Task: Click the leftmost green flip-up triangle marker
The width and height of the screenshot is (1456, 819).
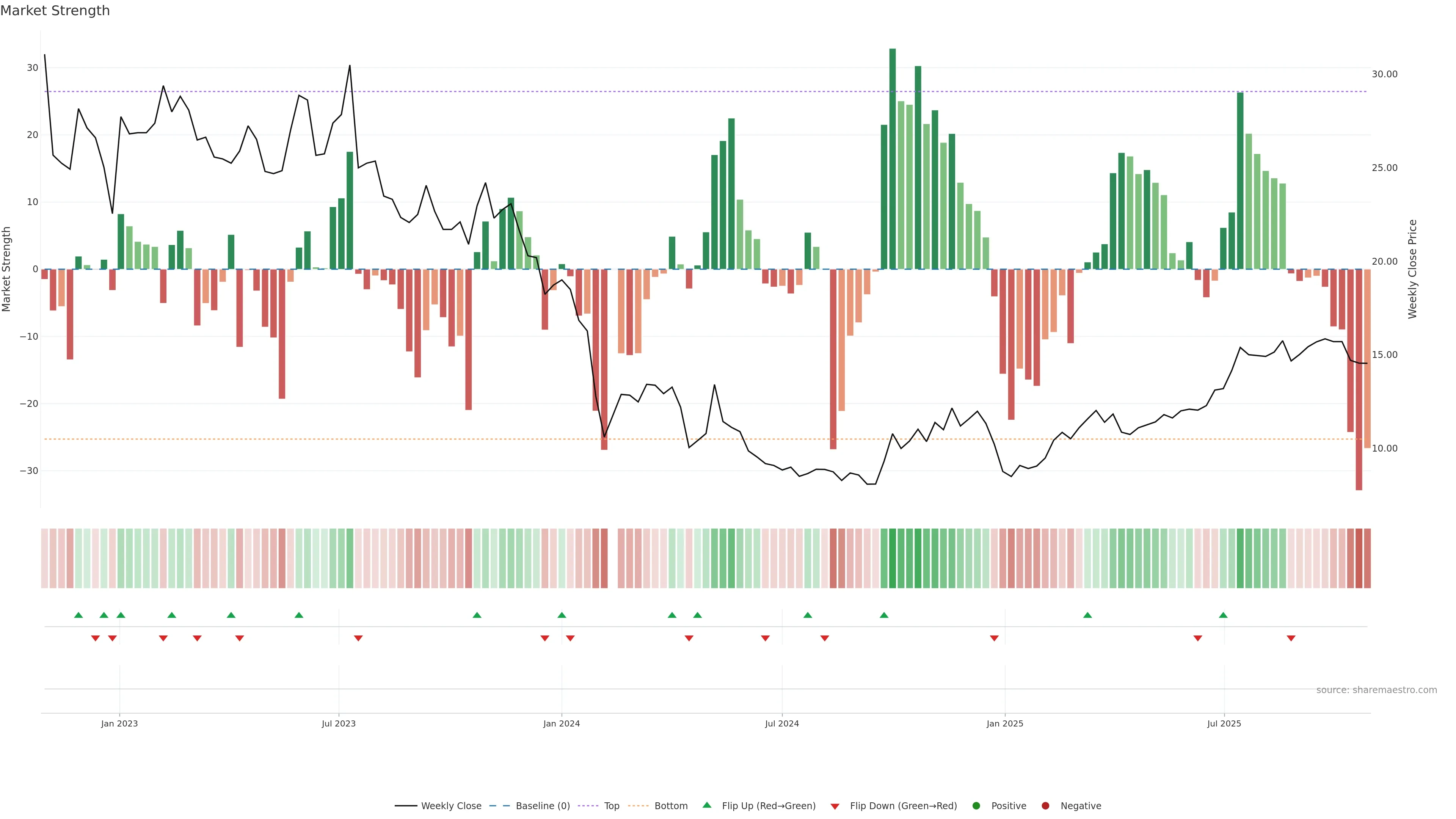Action: tap(78, 615)
